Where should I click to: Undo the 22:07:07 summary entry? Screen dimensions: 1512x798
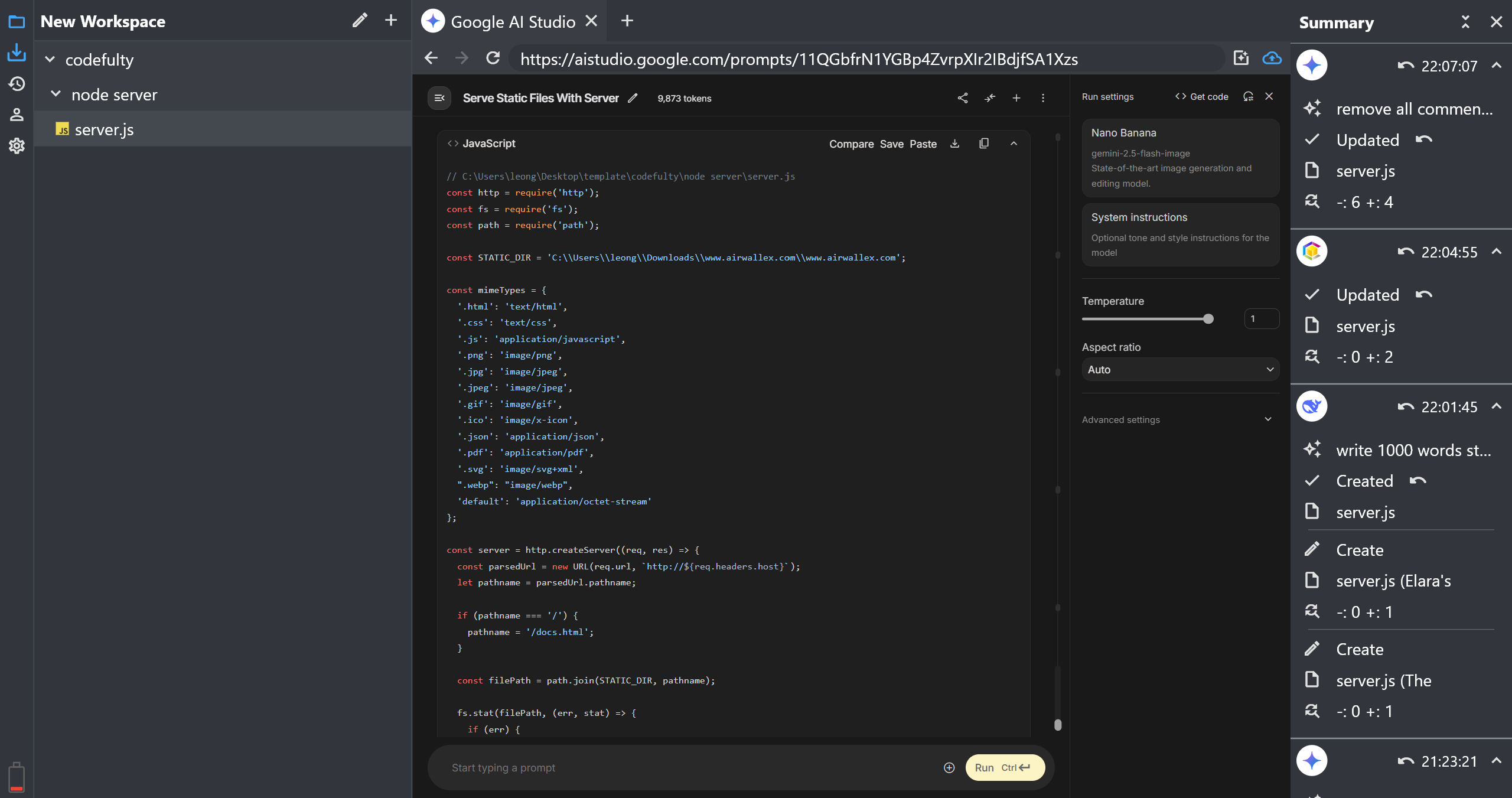click(x=1406, y=66)
